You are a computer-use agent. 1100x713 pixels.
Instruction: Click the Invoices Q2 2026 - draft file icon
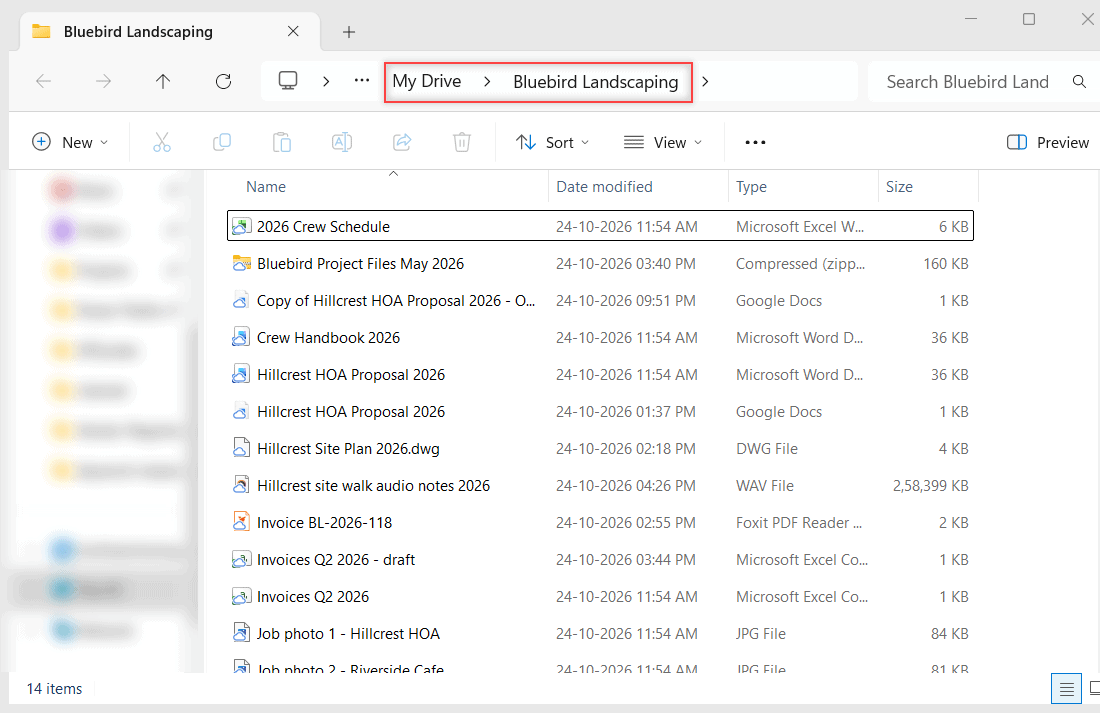pyautogui.click(x=241, y=559)
